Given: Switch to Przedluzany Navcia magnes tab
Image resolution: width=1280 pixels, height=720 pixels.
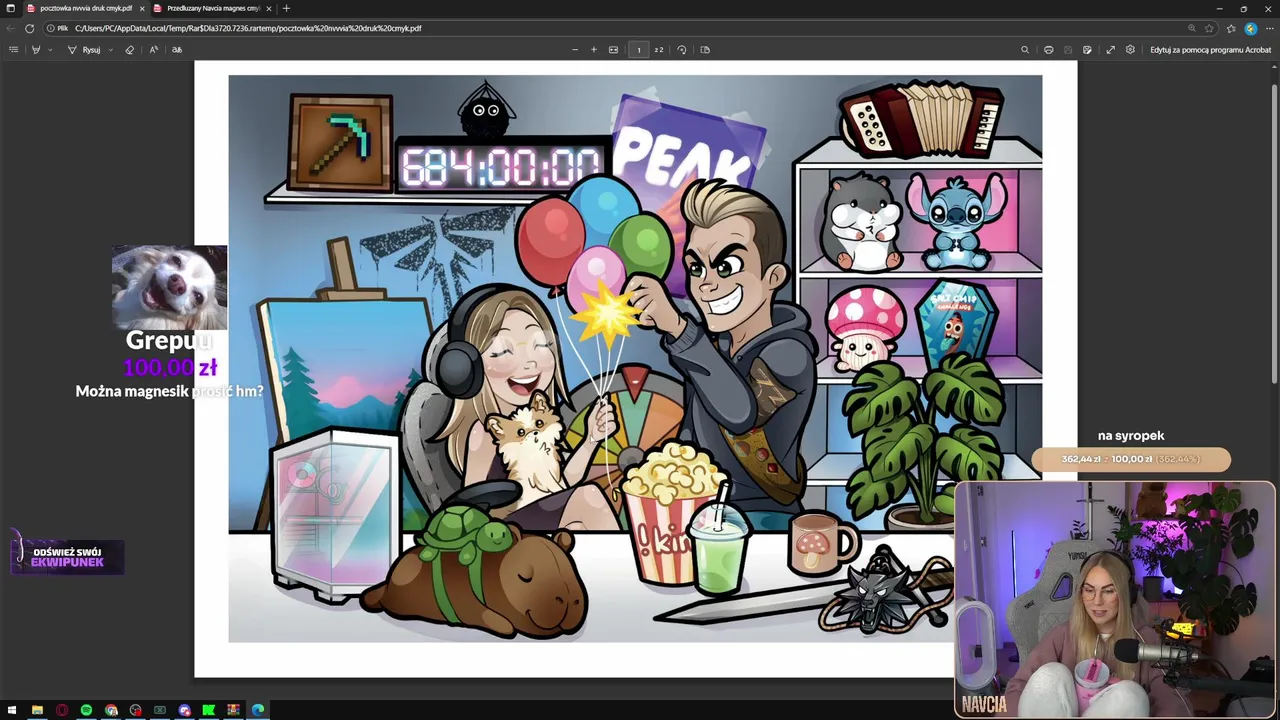Looking at the screenshot, I should click(x=213, y=8).
